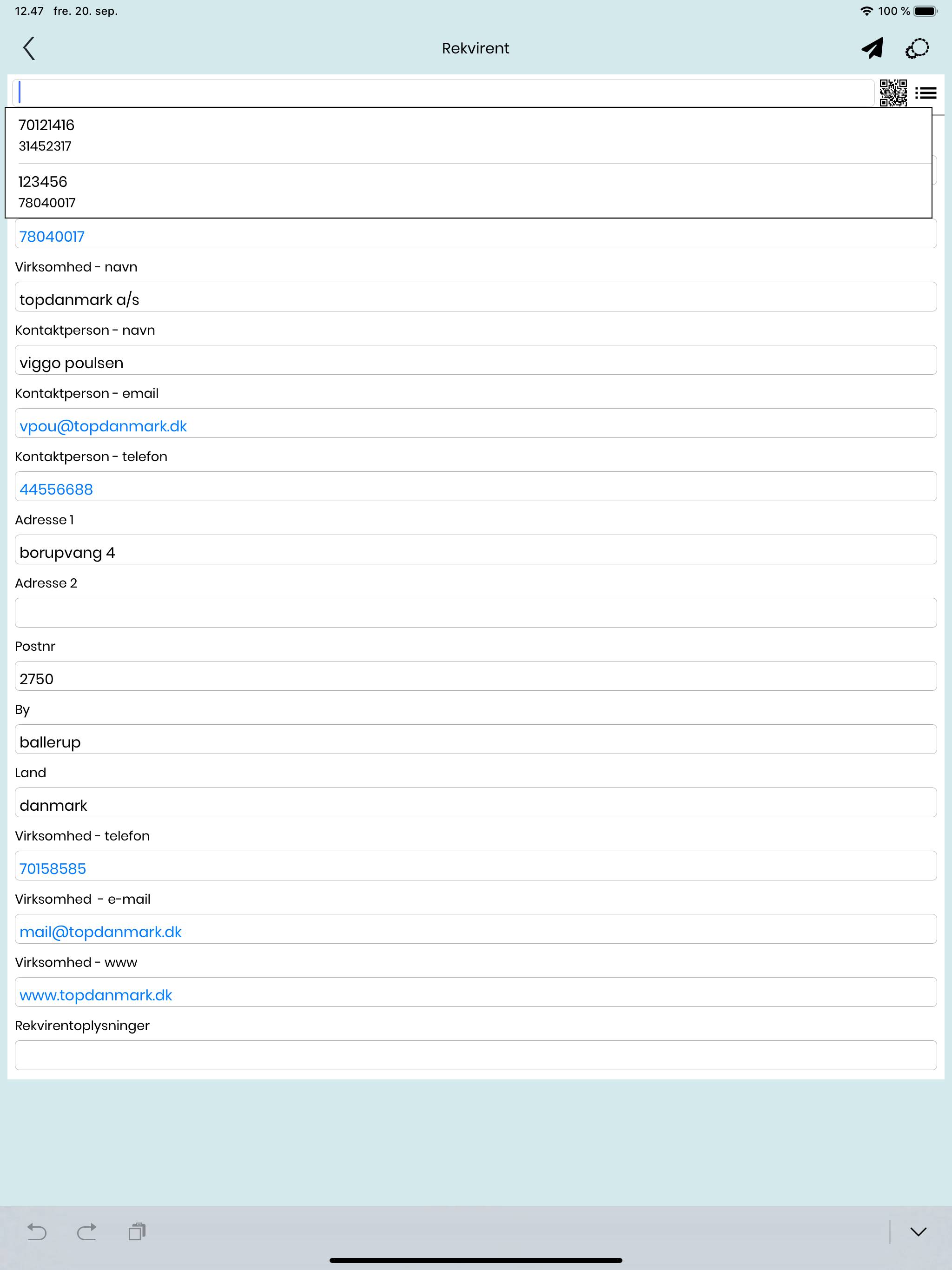The image size is (952, 1270).
Task: Open the QR code scanner
Action: (x=893, y=93)
